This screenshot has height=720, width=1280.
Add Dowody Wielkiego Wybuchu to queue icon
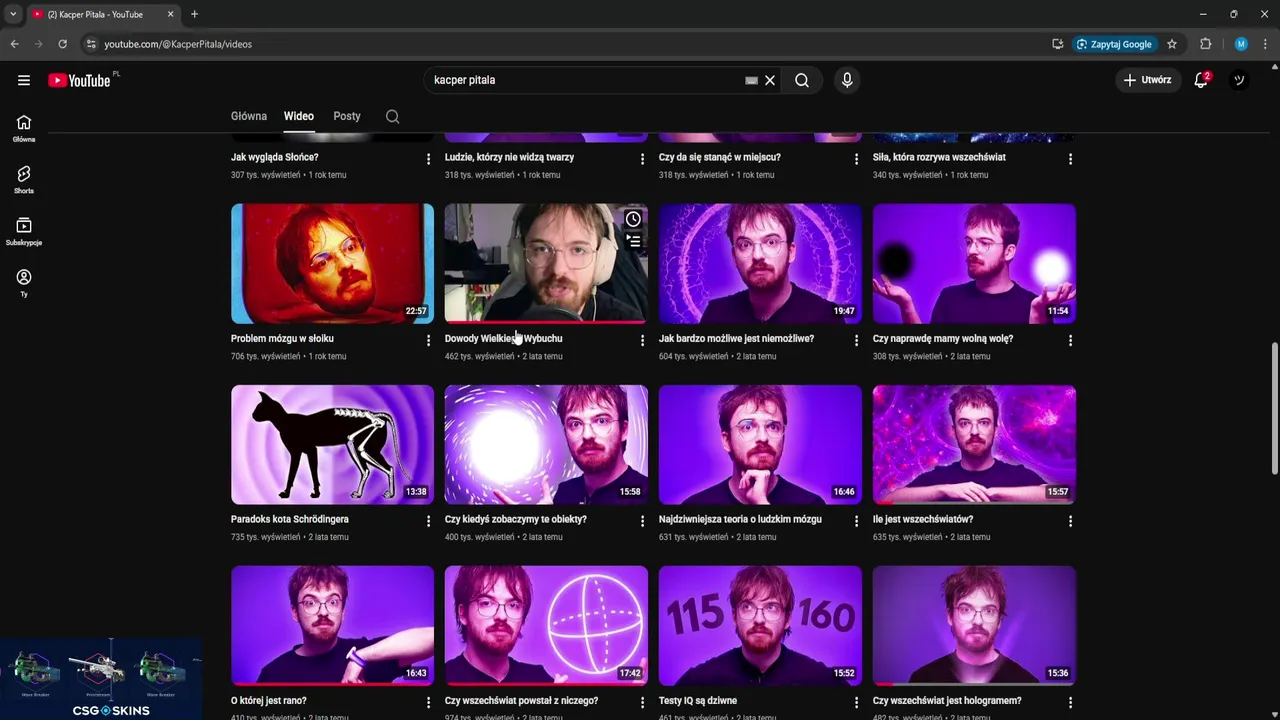pyautogui.click(x=633, y=241)
